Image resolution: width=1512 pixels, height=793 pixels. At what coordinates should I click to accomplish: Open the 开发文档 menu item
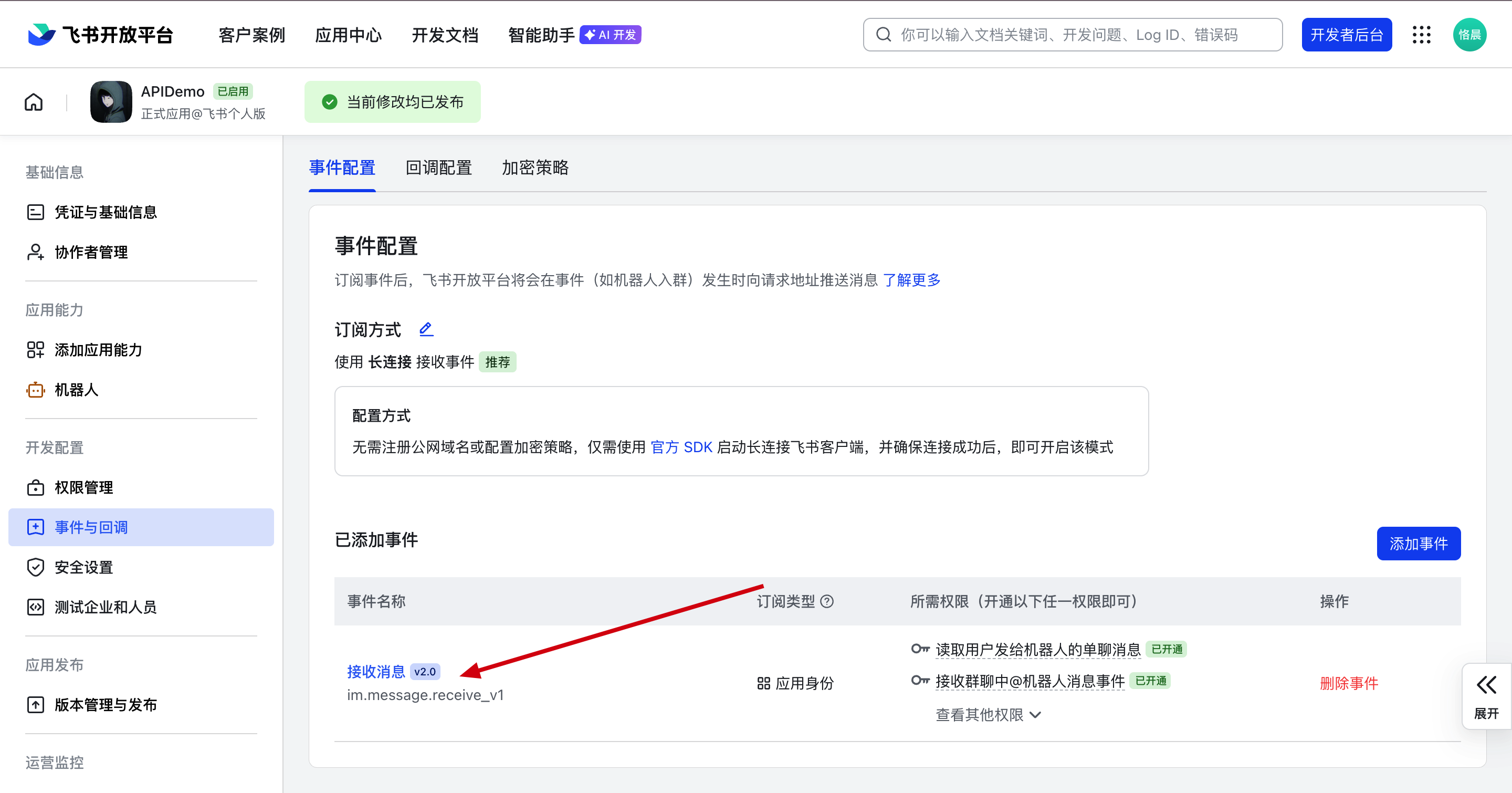[445, 35]
